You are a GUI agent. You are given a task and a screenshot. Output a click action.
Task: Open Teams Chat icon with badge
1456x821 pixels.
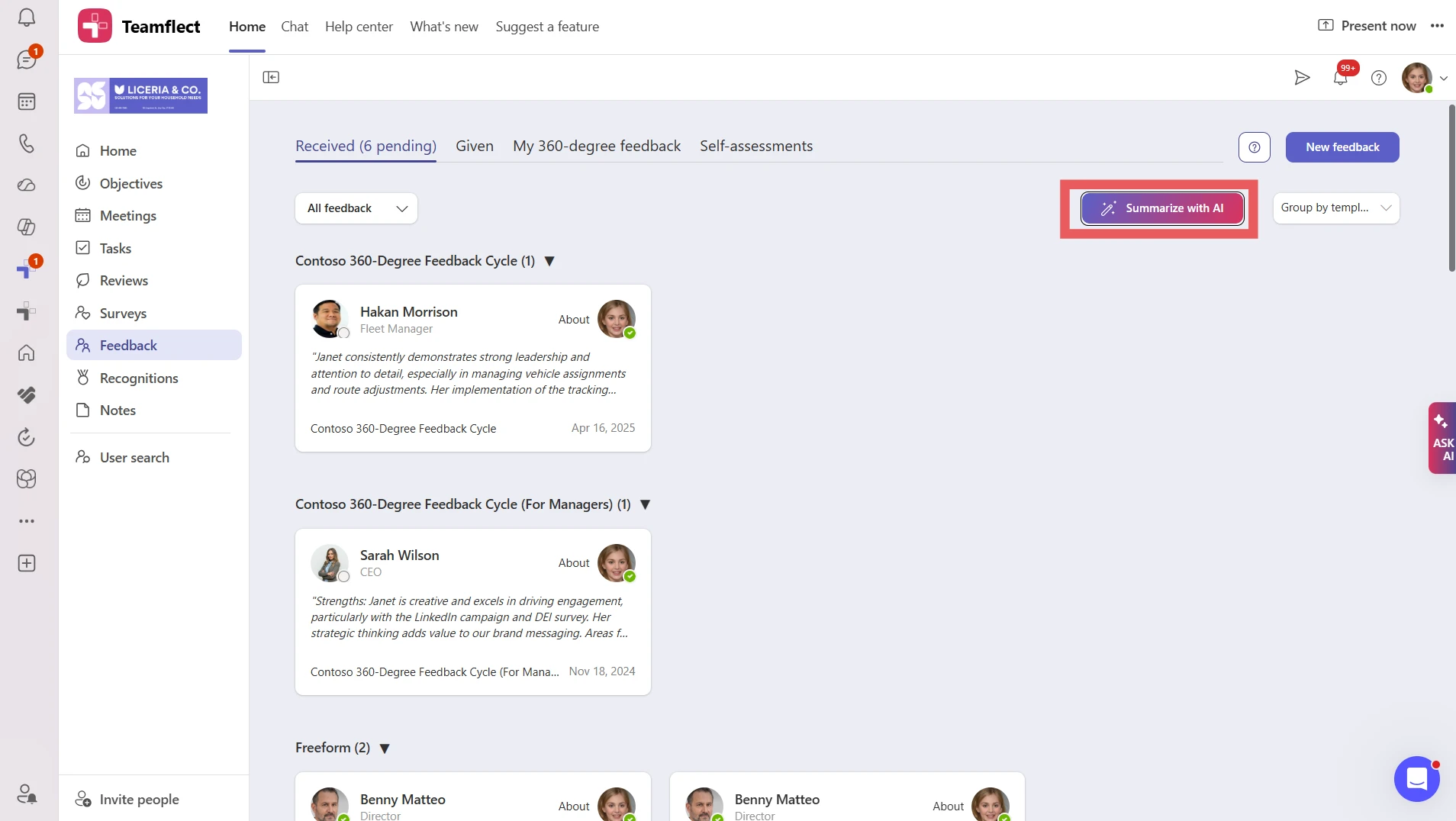pyautogui.click(x=27, y=60)
